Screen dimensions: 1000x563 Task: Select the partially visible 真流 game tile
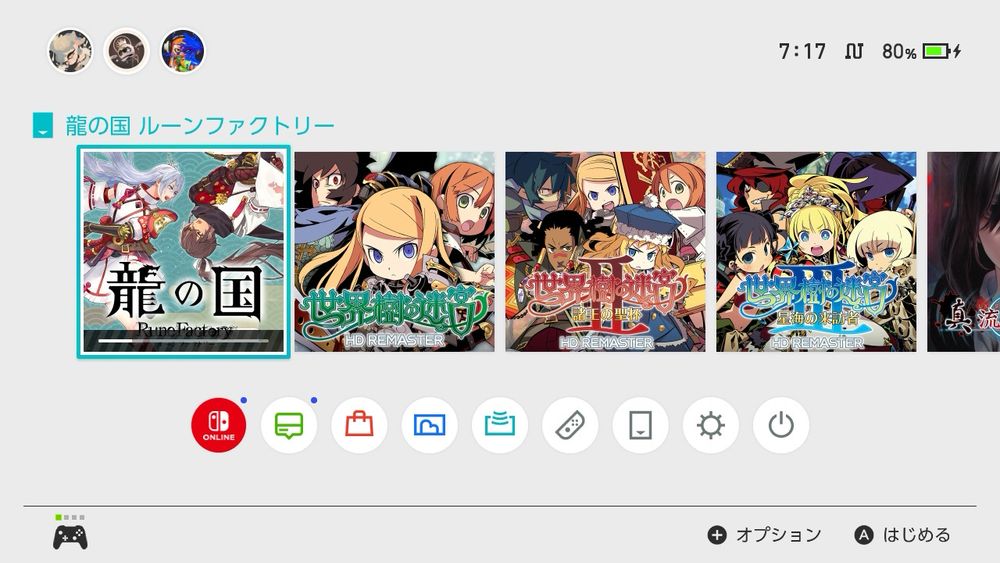[964, 252]
